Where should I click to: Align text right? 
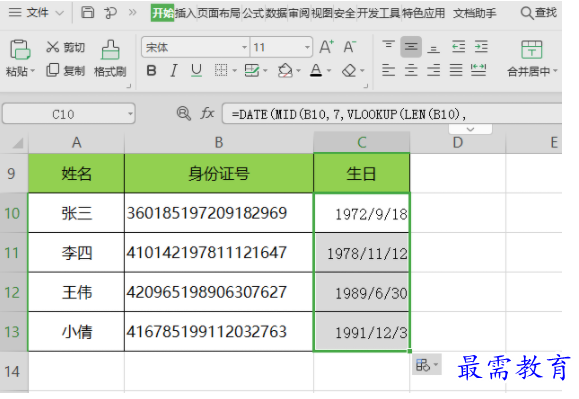434,70
